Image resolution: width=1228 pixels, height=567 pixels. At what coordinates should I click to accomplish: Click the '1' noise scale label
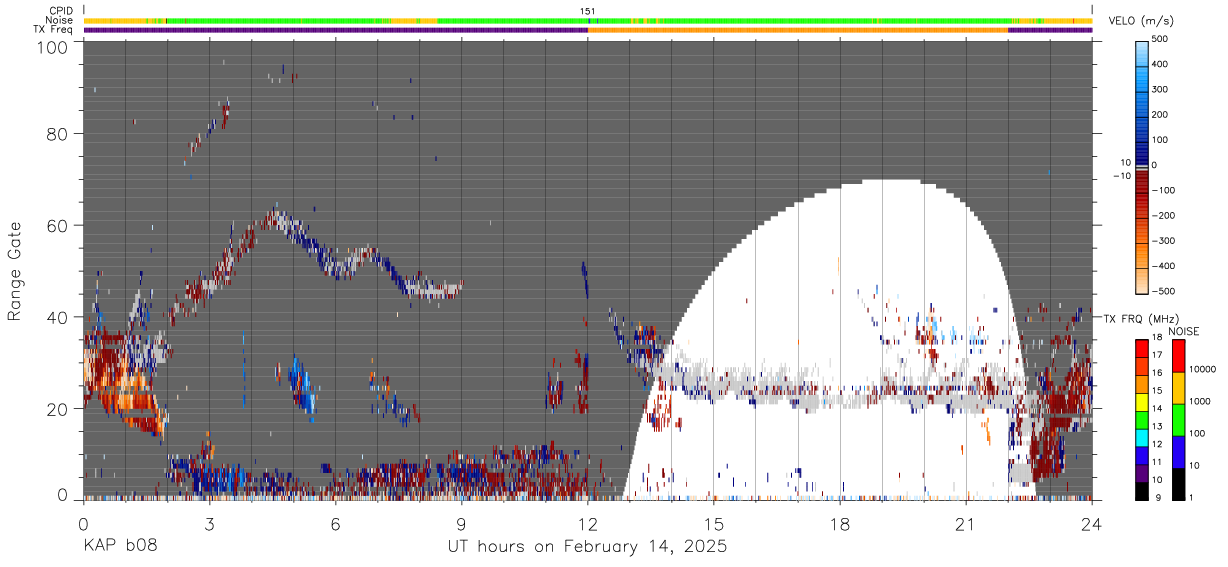1193,497
